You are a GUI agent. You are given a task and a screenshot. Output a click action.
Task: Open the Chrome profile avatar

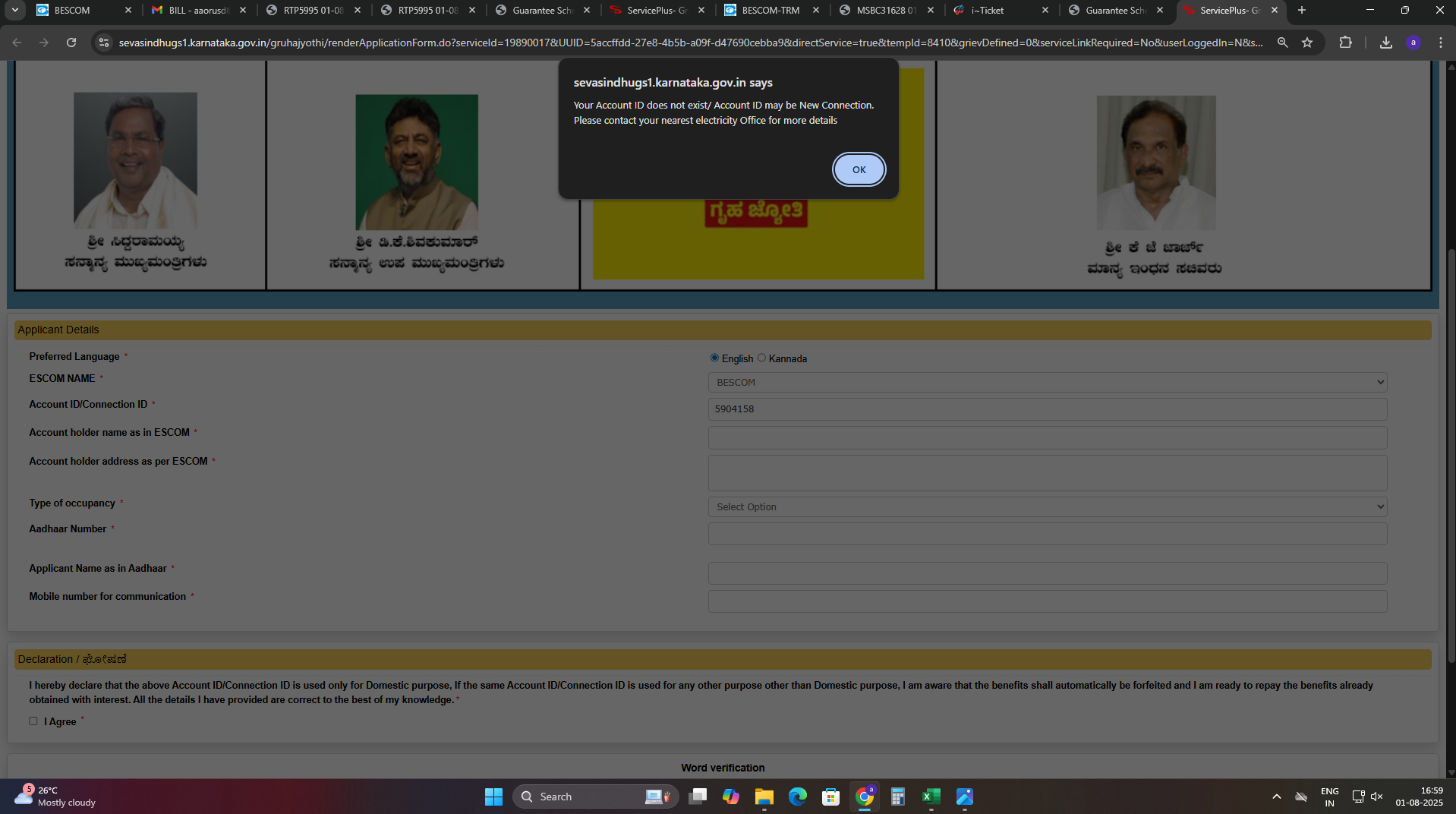click(x=1413, y=43)
